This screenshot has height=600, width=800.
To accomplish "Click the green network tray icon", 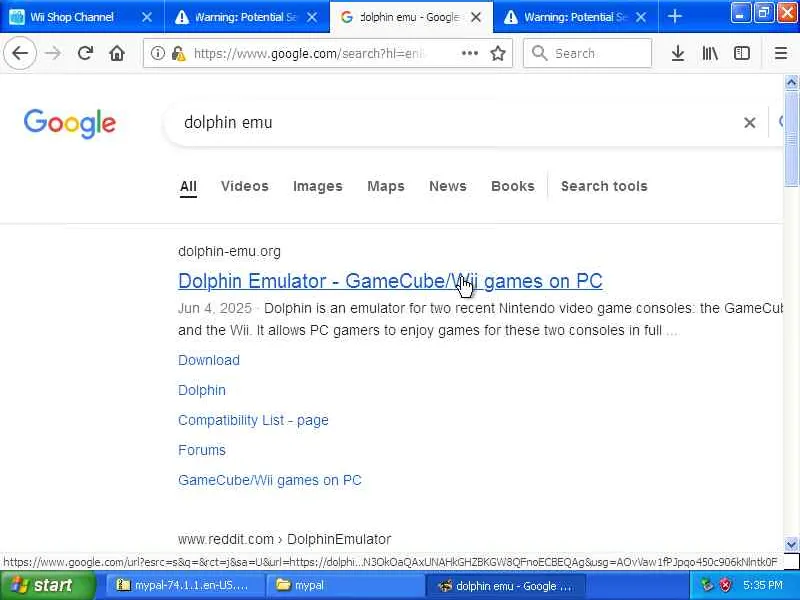I will (x=707, y=585).
